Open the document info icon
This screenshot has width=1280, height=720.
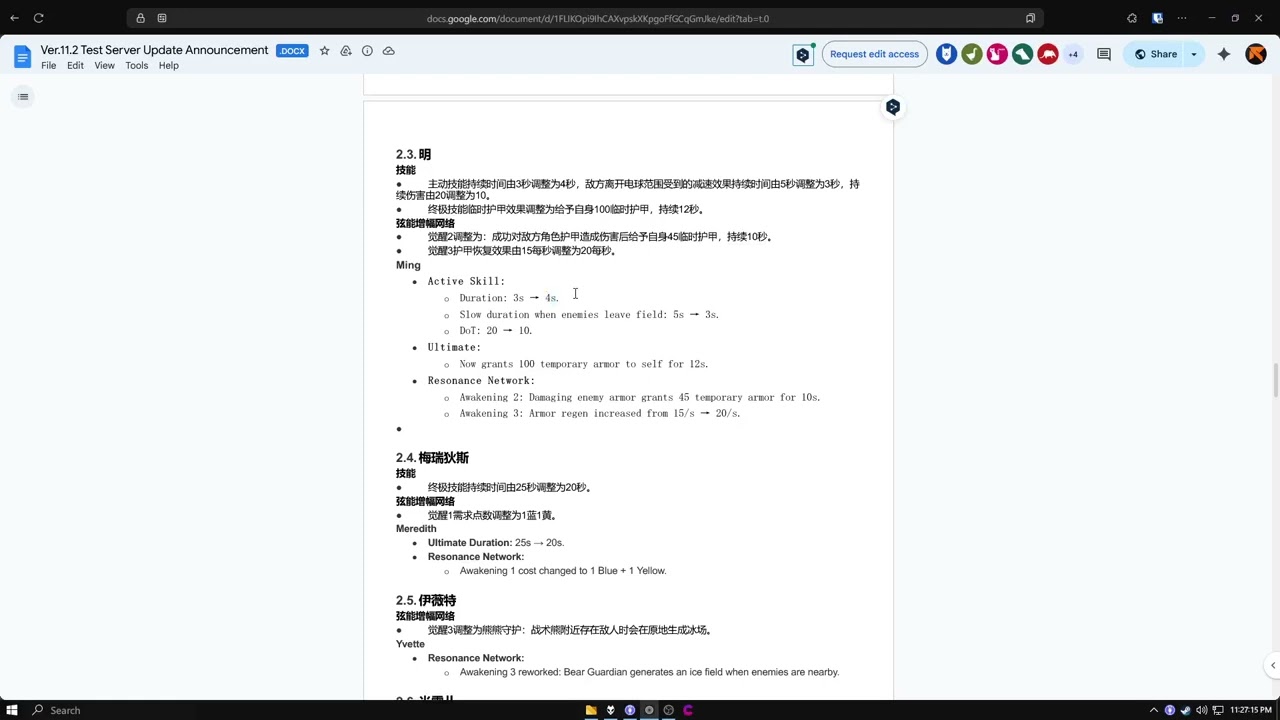point(367,51)
